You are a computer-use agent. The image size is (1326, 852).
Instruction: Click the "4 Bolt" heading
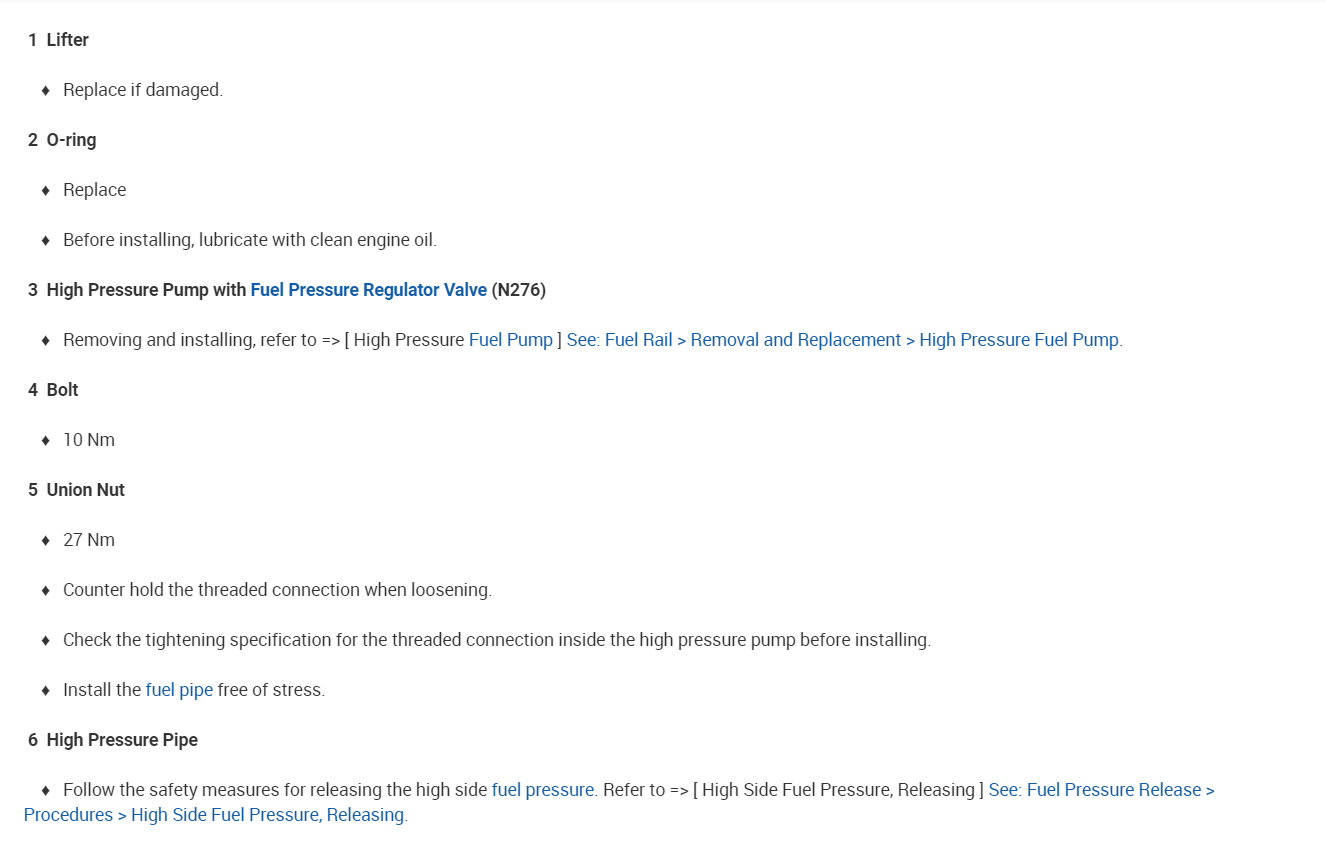click(53, 390)
